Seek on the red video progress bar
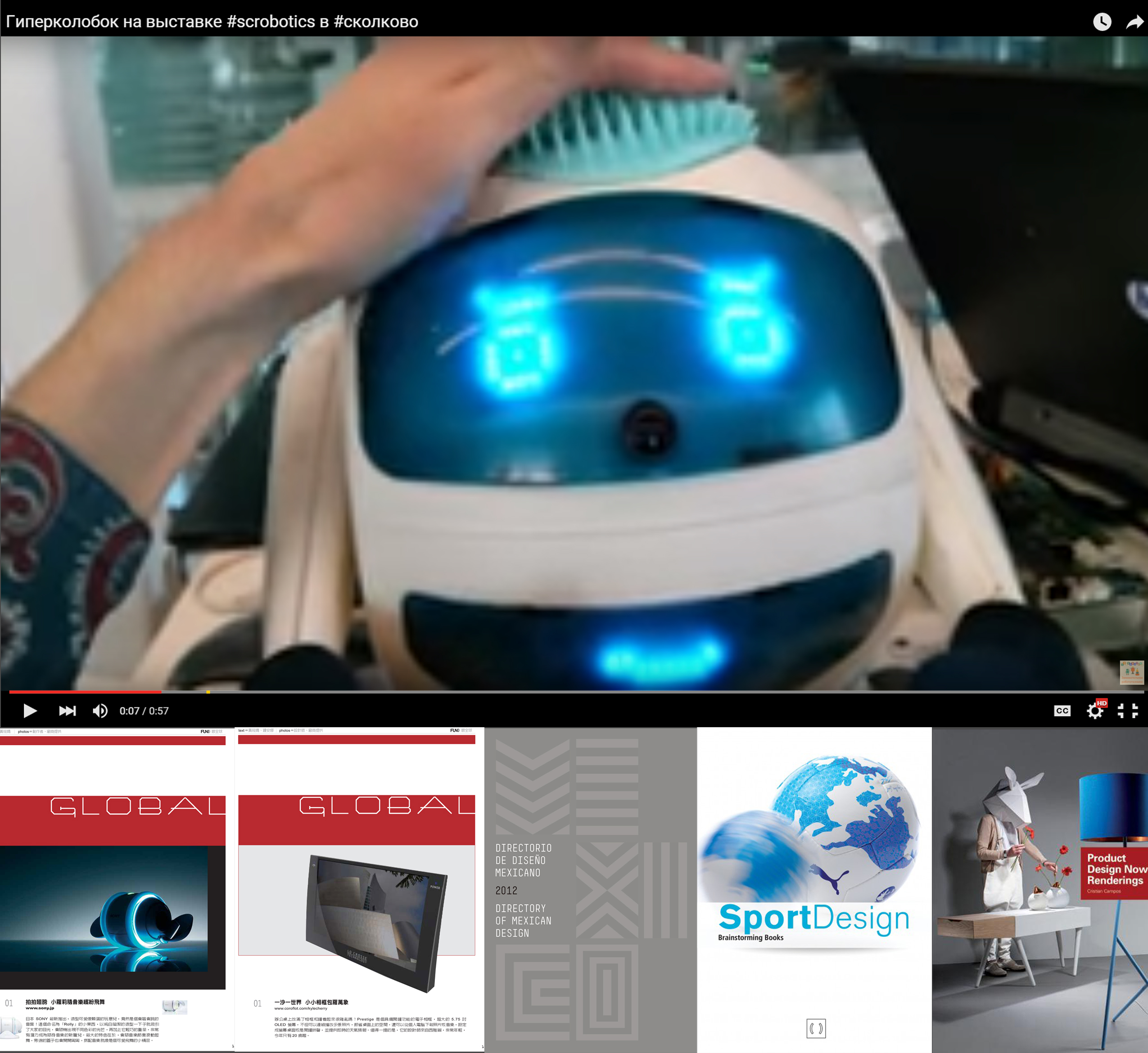 (x=85, y=692)
